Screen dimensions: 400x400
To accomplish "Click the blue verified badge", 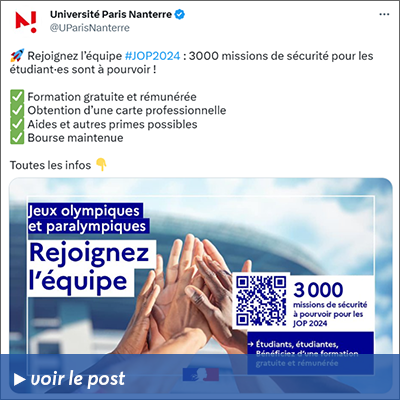I will (x=180, y=15).
